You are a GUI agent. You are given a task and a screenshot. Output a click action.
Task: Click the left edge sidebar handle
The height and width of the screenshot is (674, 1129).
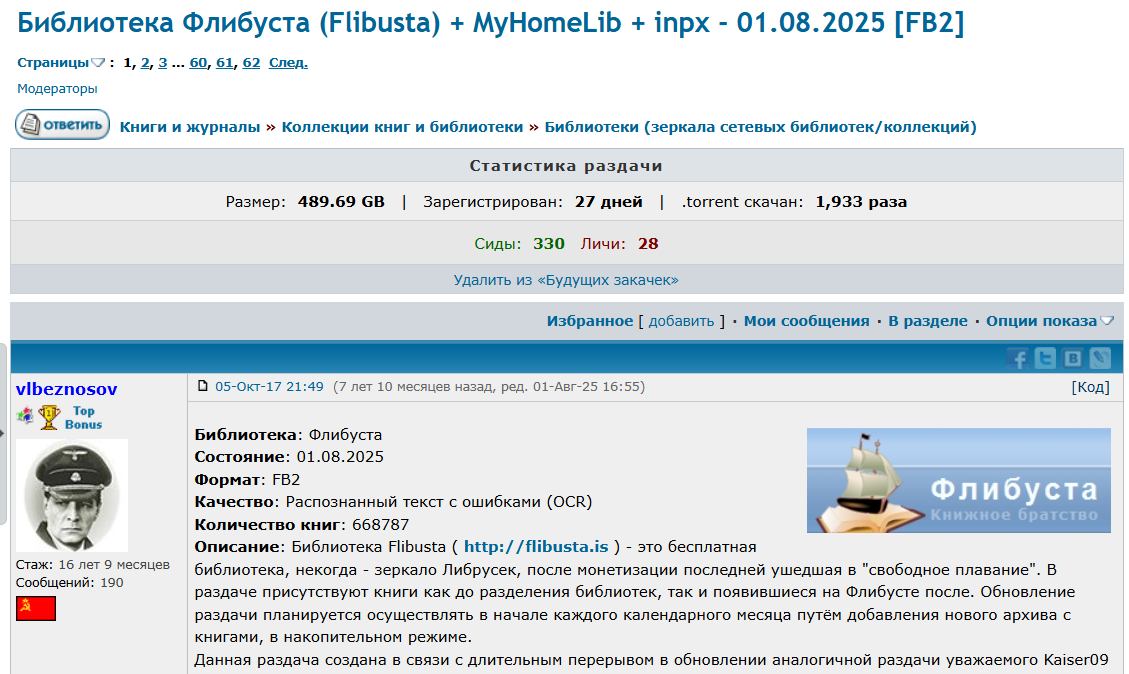tap(3, 433)
